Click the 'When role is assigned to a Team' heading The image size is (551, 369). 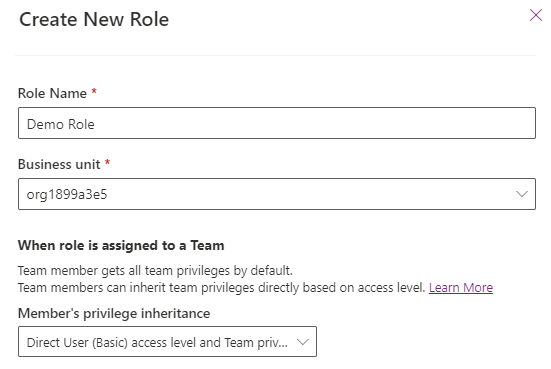point(121,245)
